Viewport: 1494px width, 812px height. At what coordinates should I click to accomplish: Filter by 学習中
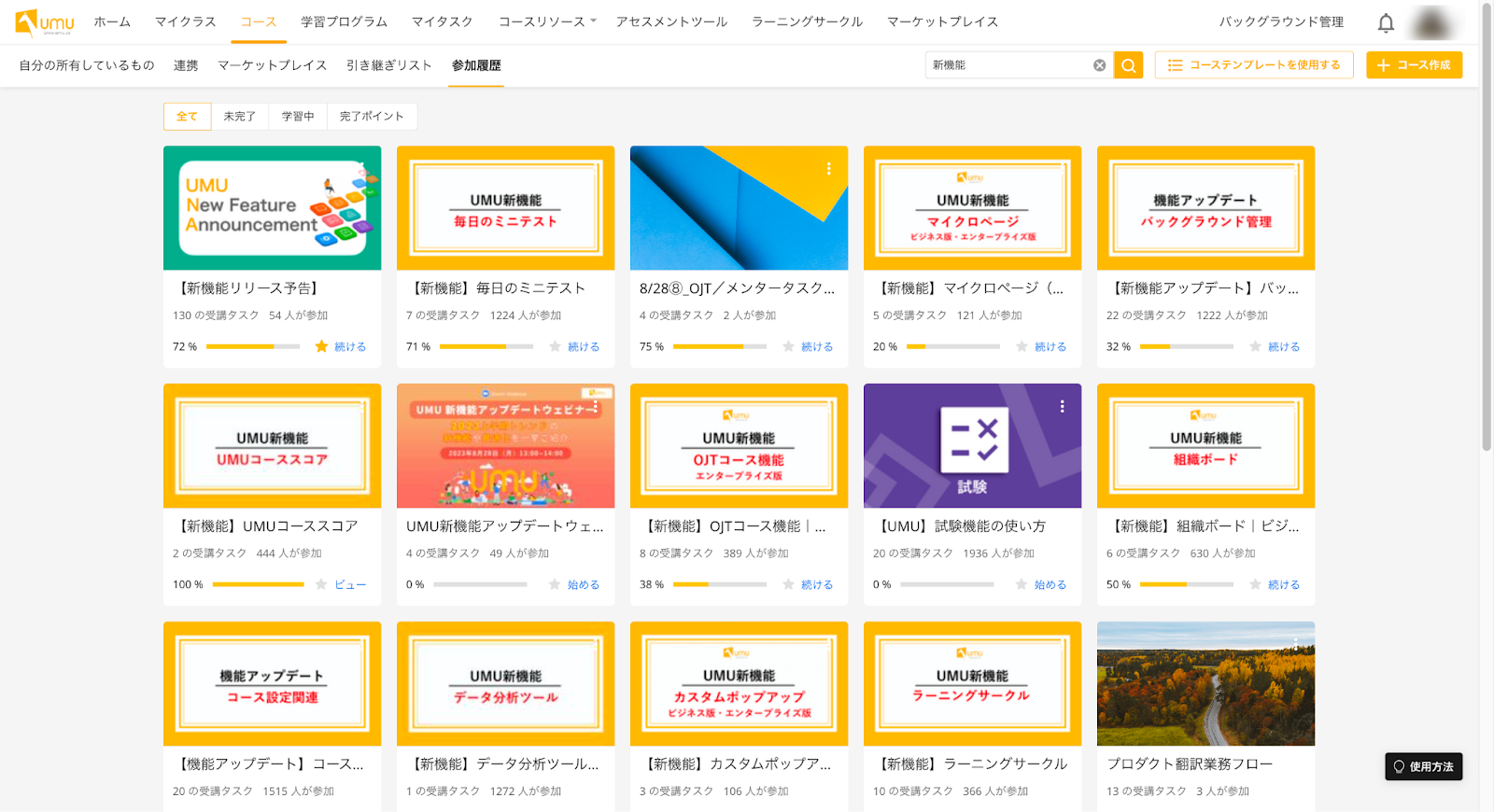(298, 117)
